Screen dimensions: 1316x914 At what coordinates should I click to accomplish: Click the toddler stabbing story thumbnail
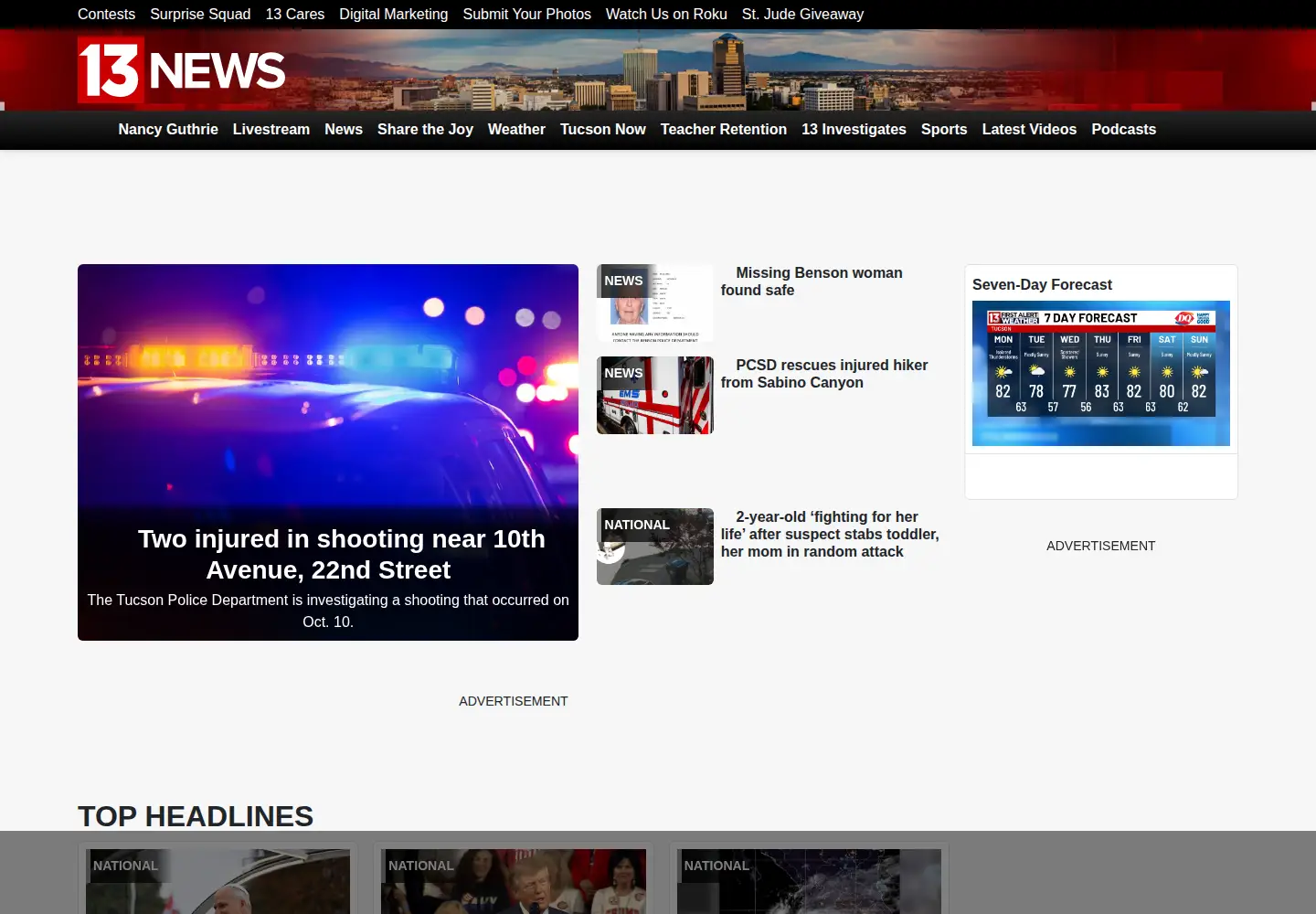click(x=655, y=547)
